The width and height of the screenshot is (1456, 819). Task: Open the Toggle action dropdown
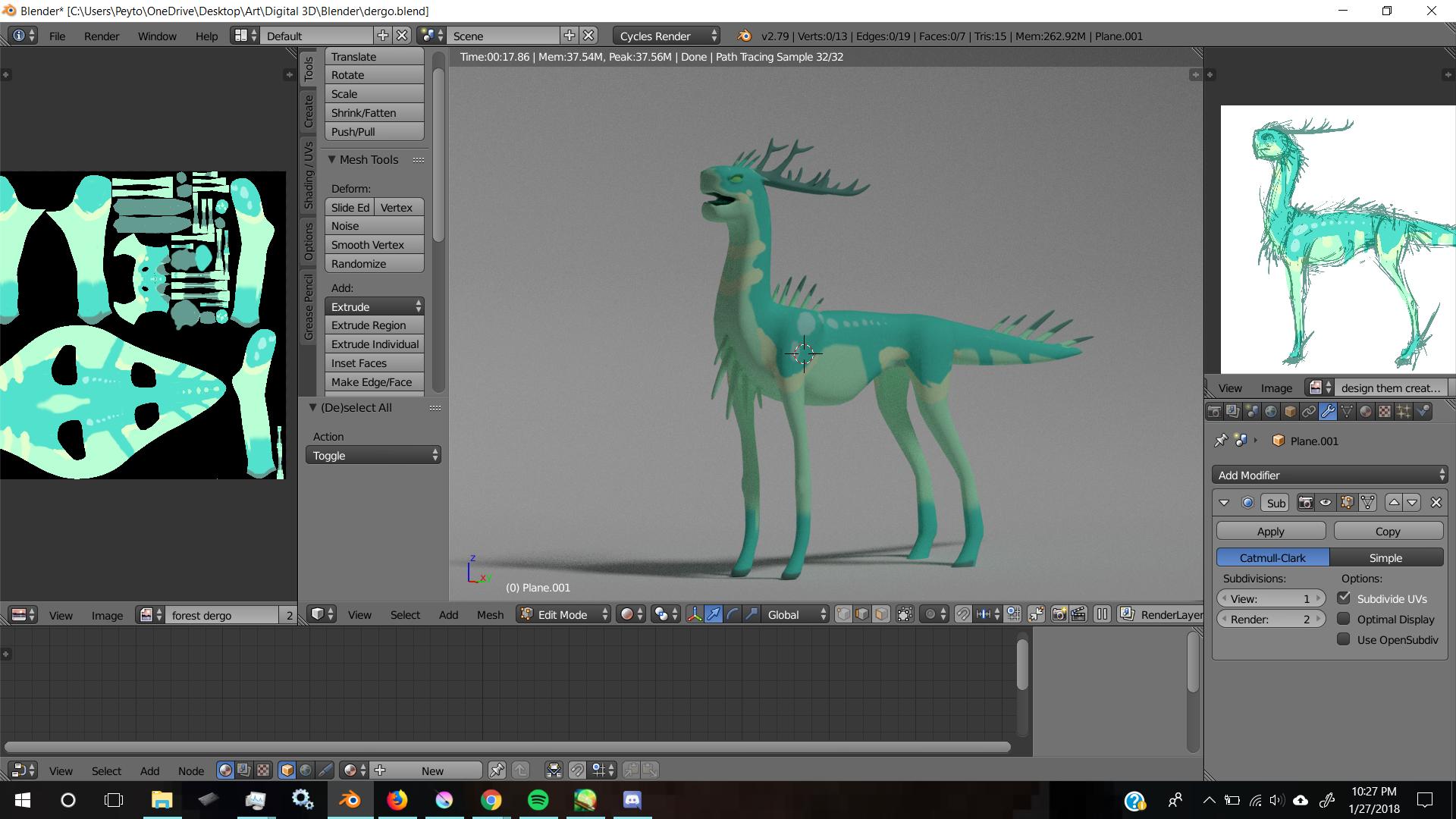tap(373, 455)
